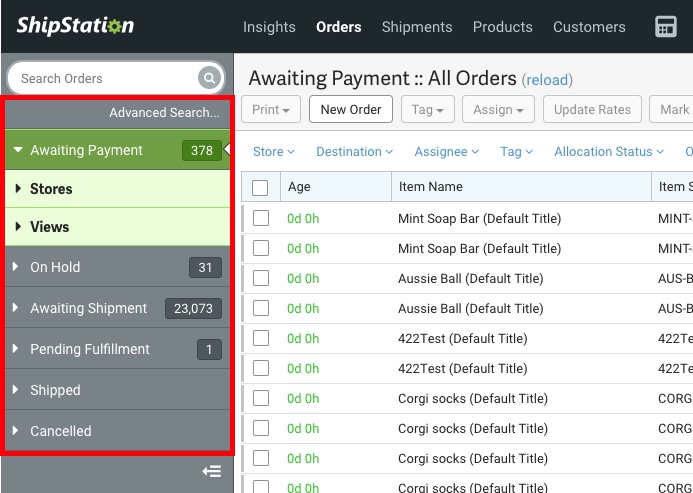Open the Tag button dropdown in toolbar
This screenshot has height=493, width=693.
pos(427,109)
